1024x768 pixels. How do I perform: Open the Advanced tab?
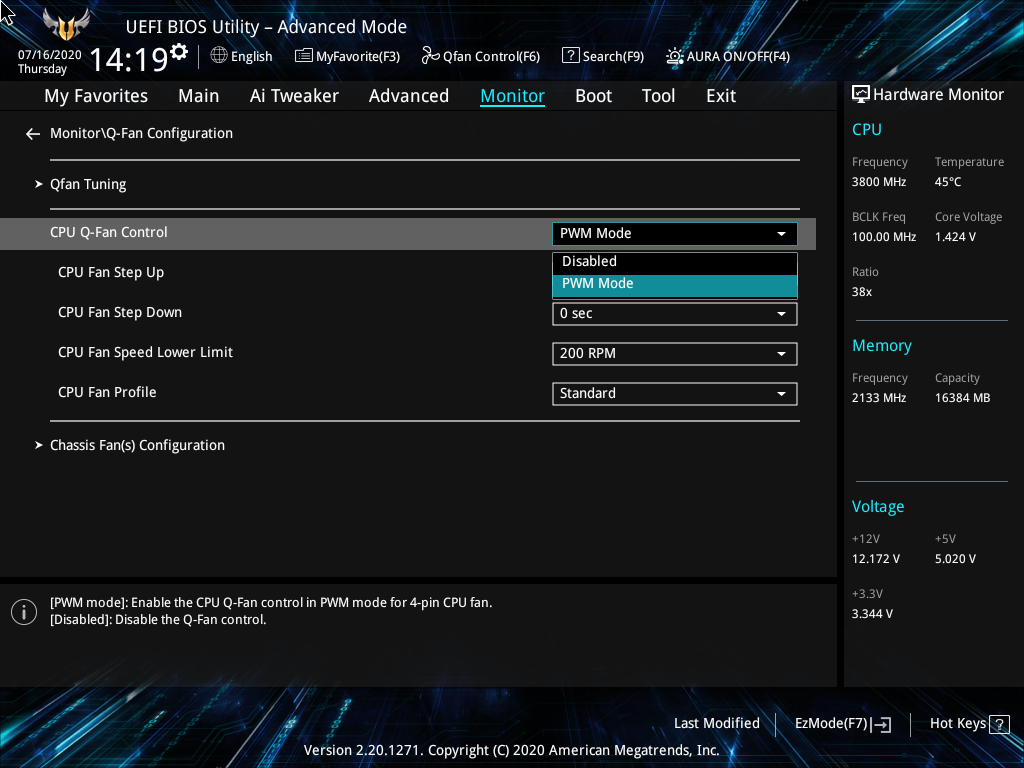[x=409, y=96]
